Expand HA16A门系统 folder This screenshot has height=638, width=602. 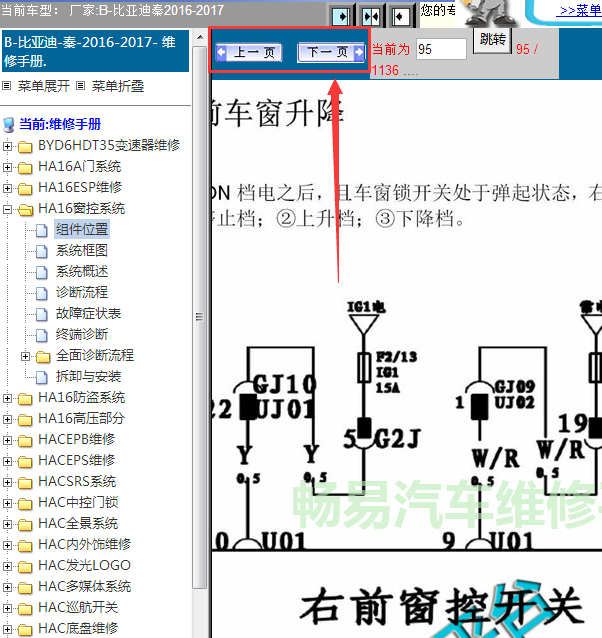7,167
